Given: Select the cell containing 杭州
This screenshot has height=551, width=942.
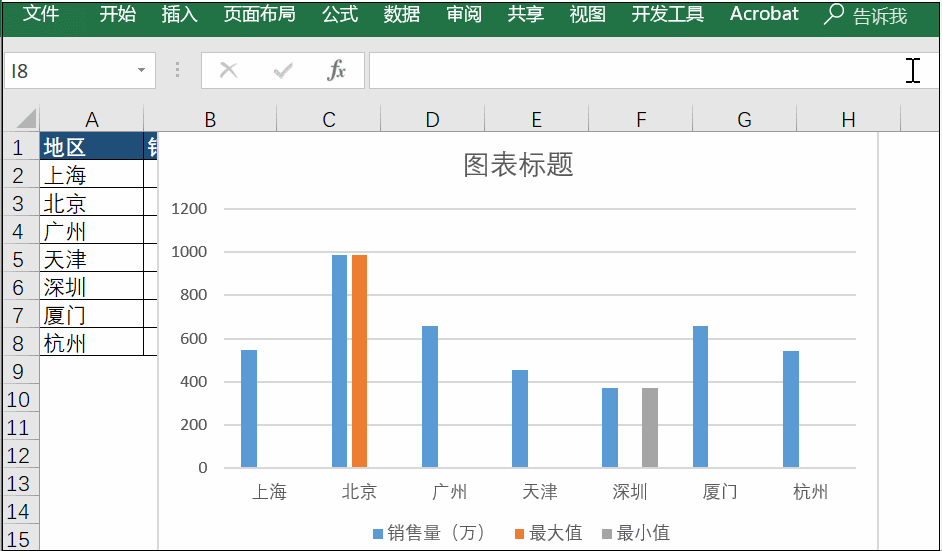Looking at the screenshot, I should (91, 342).
